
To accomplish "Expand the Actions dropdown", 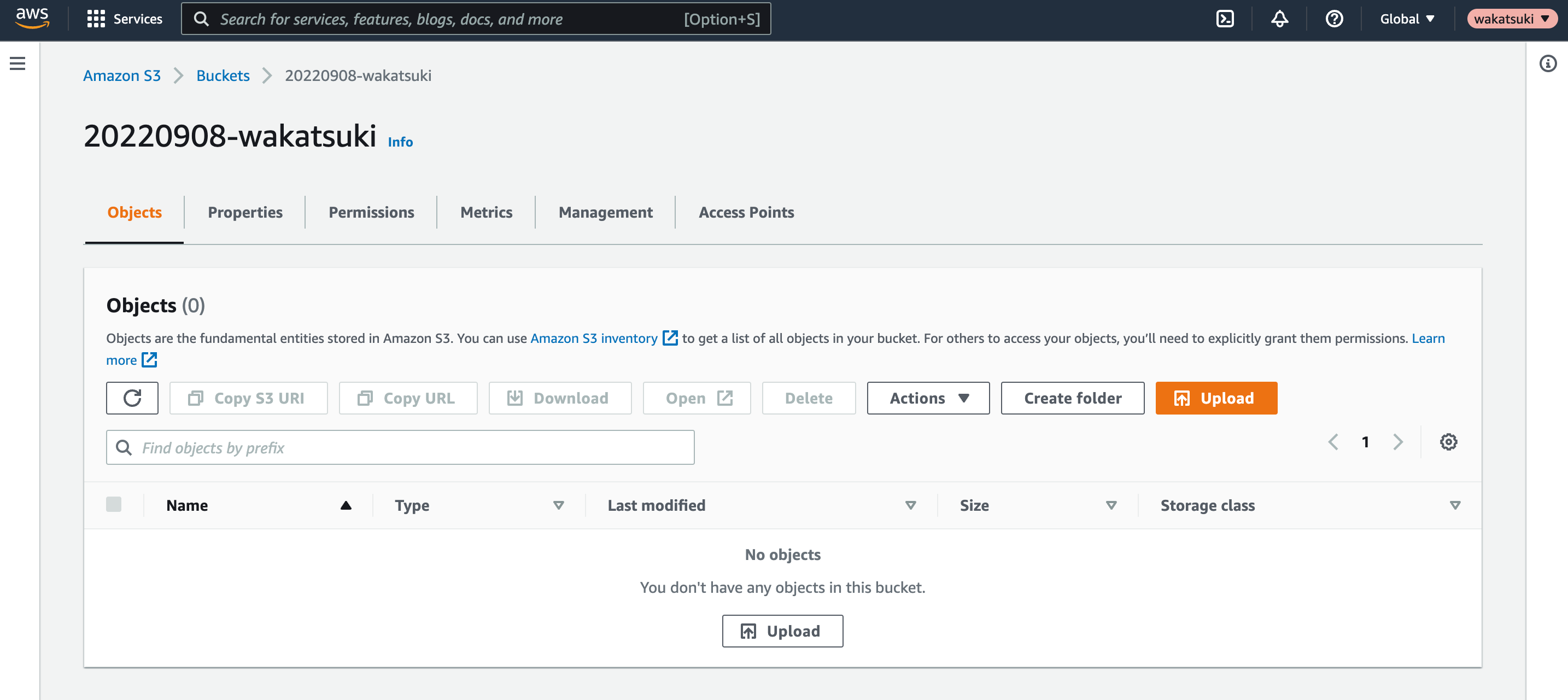I will (x=928, y=398).
